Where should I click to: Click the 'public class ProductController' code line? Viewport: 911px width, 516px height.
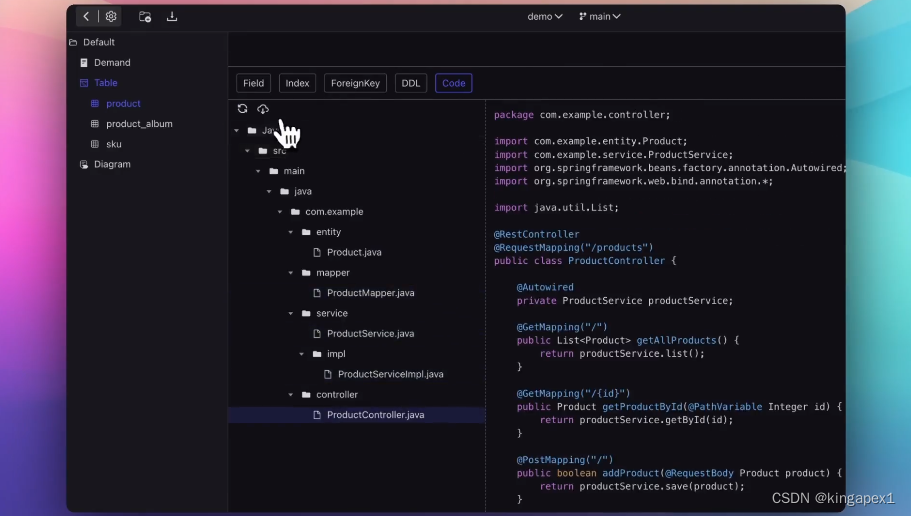click(x=585, y=261)
